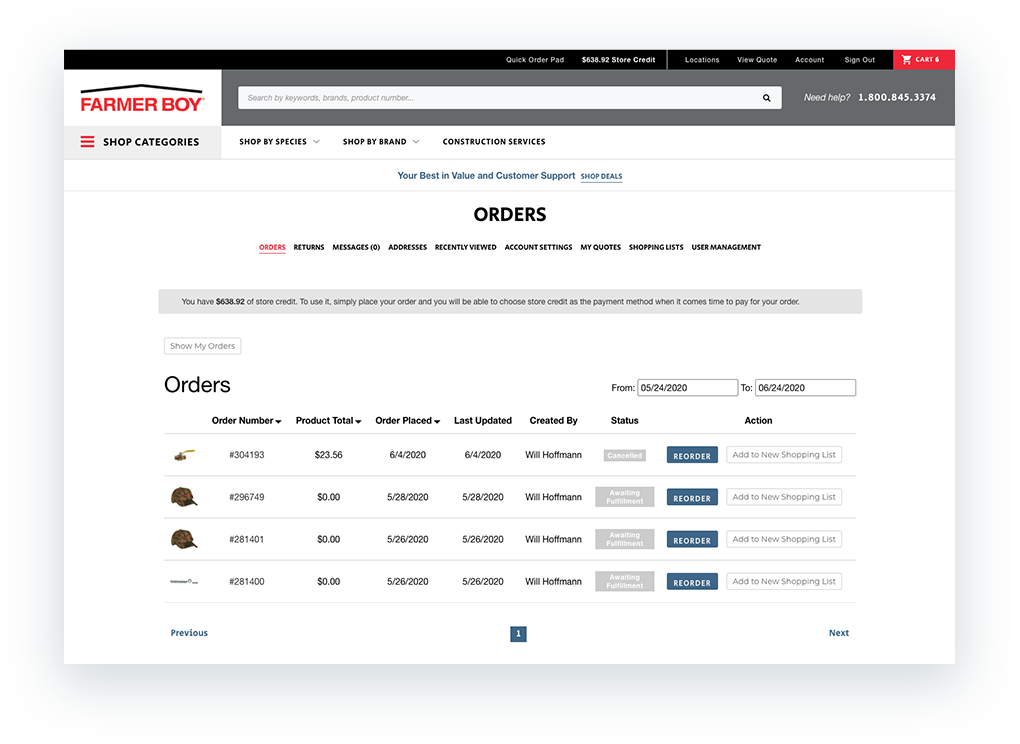Click the Show My Orders button
Screen dimensions: 1020x744
(x=202, y=345)
